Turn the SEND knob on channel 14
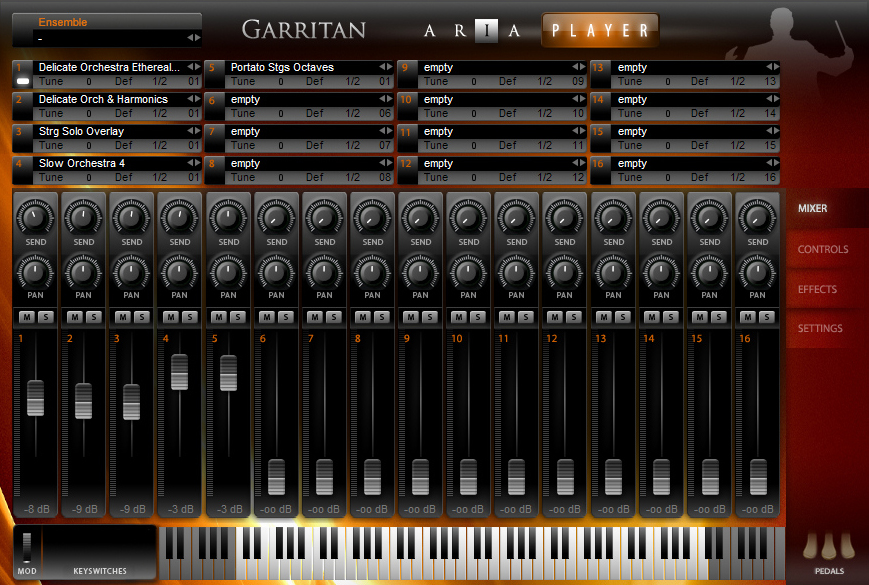 661,217
